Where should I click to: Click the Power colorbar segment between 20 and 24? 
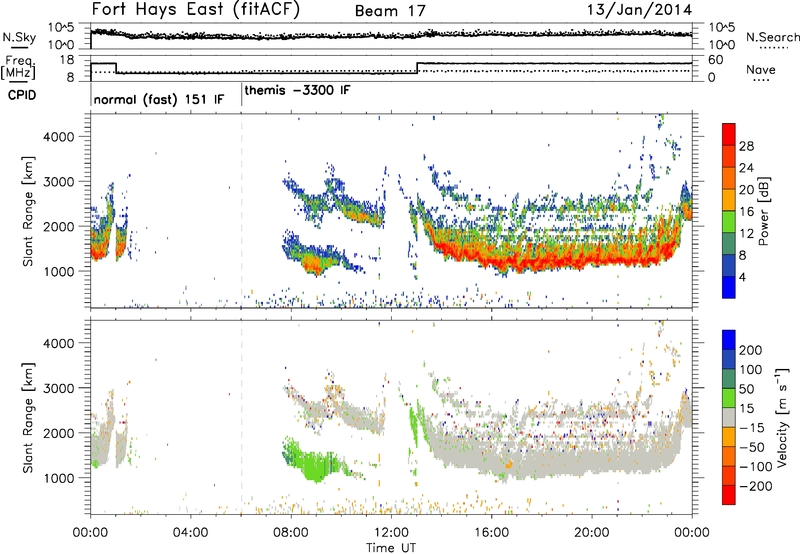(729, 178)
